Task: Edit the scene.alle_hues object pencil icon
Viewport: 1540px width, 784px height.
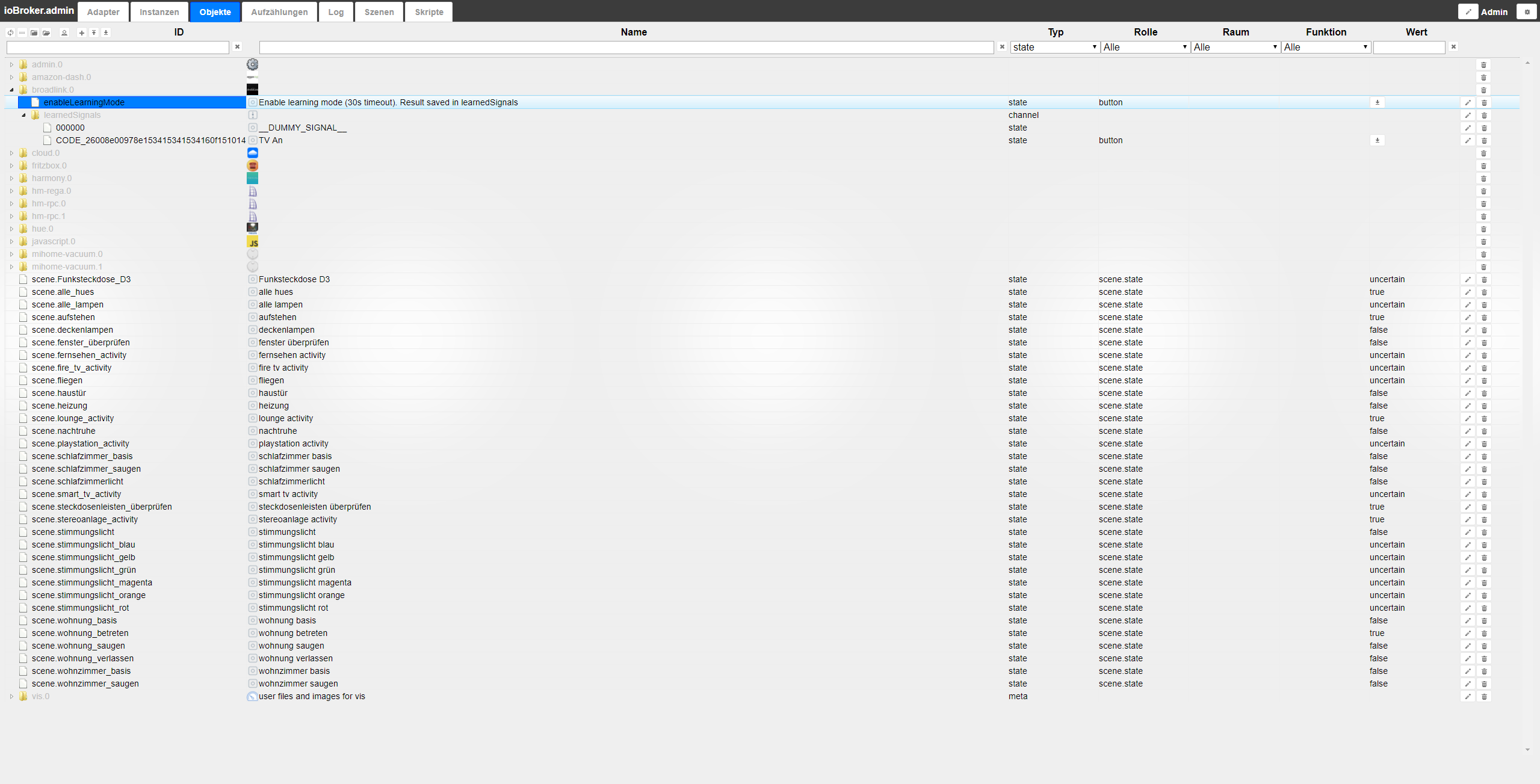Action: 1467,292
